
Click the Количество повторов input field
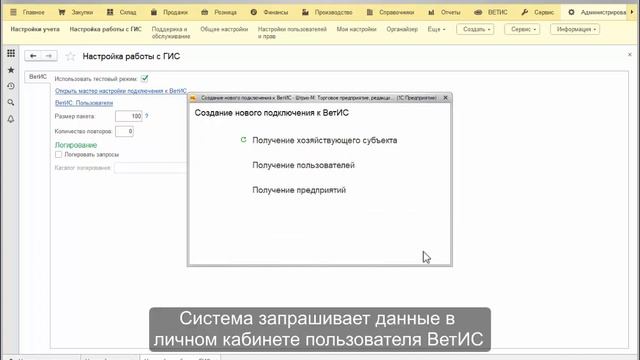[124, 131]
